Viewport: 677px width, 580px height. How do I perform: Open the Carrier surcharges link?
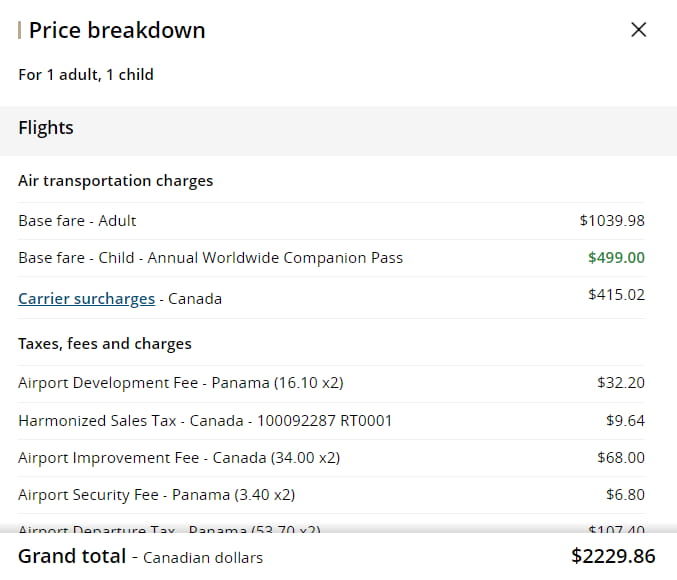pos(87,299)
